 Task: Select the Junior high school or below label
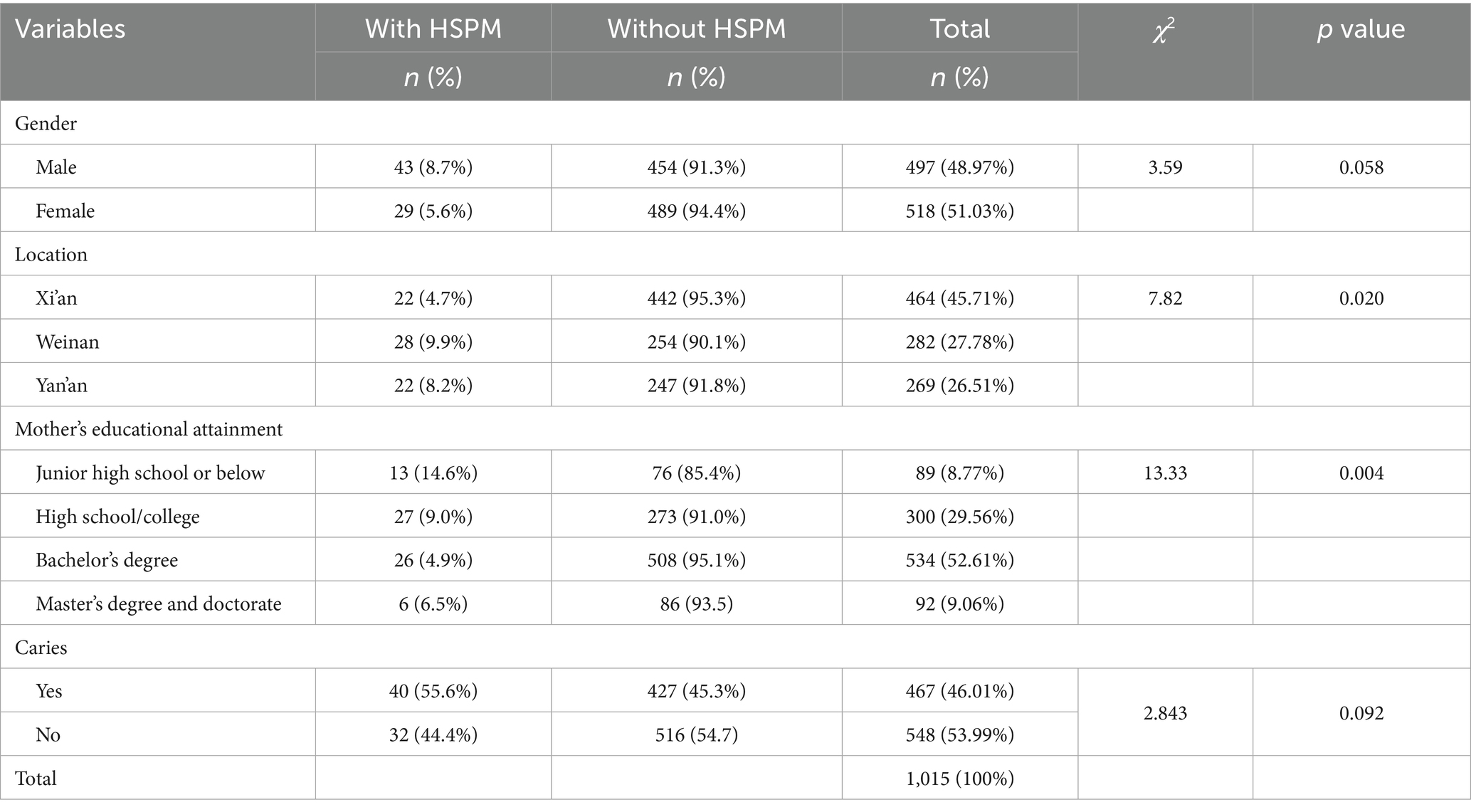point(150,473)
